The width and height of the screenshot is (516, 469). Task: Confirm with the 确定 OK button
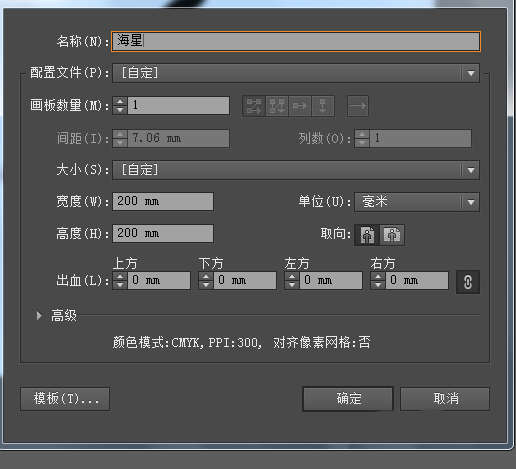pyautogui.click(x=348, y=399)
